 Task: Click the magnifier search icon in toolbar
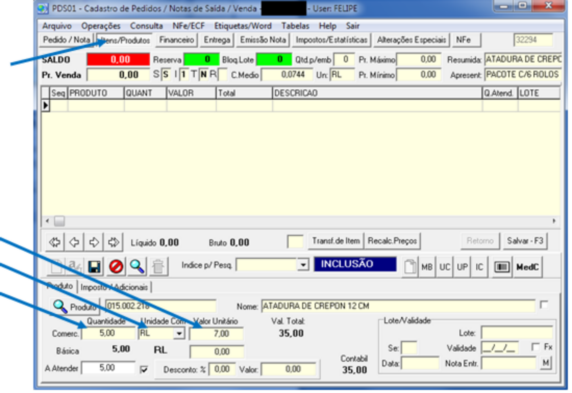pos(137,267)
